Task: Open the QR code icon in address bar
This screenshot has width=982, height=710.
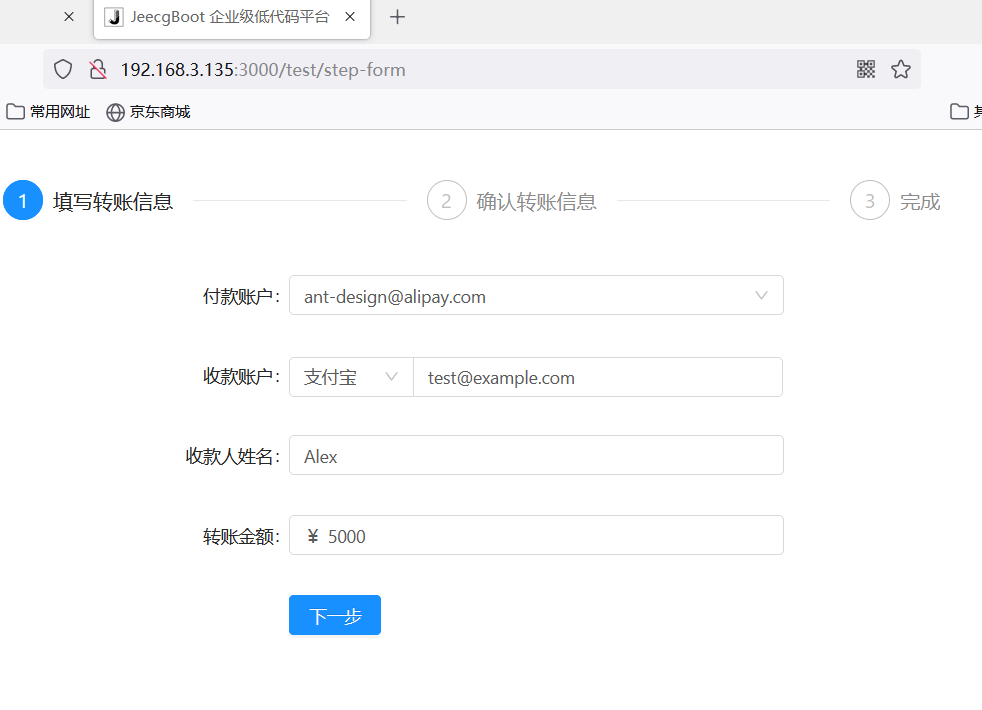Action: 866,69
